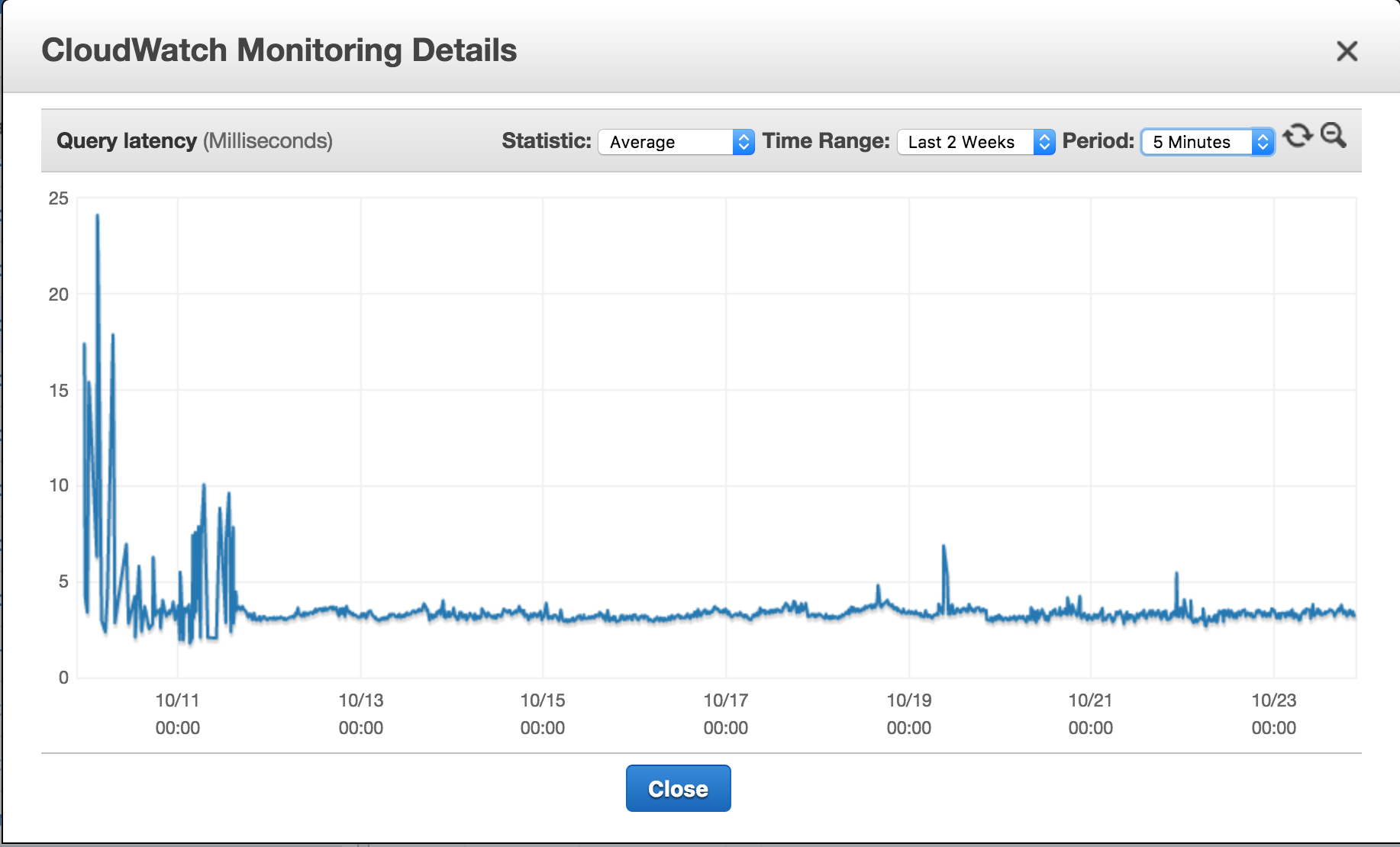Click the Period: label

pos(1098,141)
